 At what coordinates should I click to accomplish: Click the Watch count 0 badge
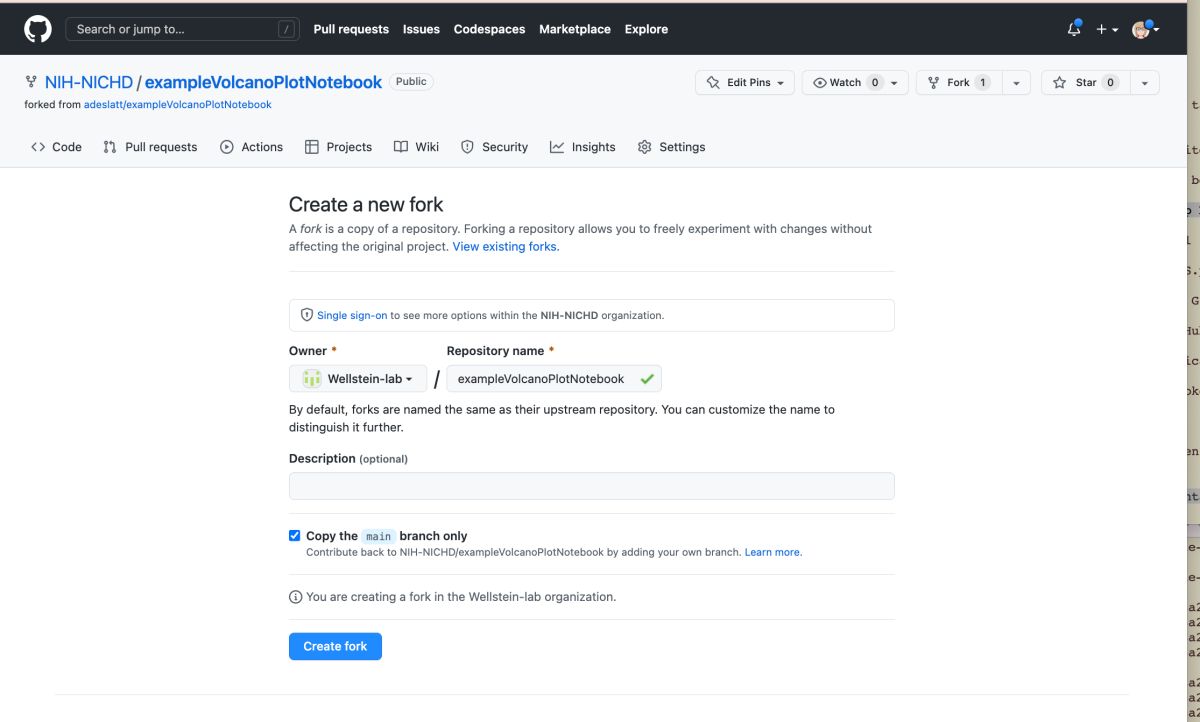[875, 83]
